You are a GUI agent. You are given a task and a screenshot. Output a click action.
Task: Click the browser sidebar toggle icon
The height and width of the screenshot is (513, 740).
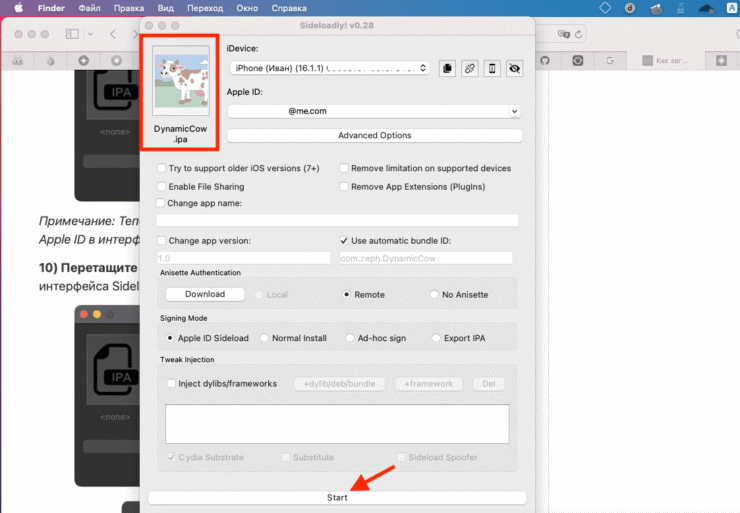click(x=72, y=34)
